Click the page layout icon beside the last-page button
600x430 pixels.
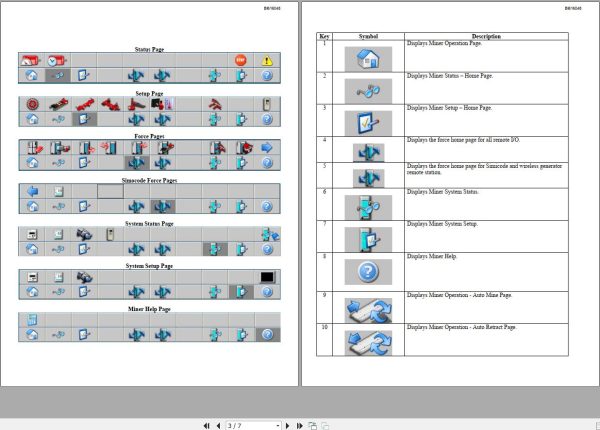click(x=313, y=425)
